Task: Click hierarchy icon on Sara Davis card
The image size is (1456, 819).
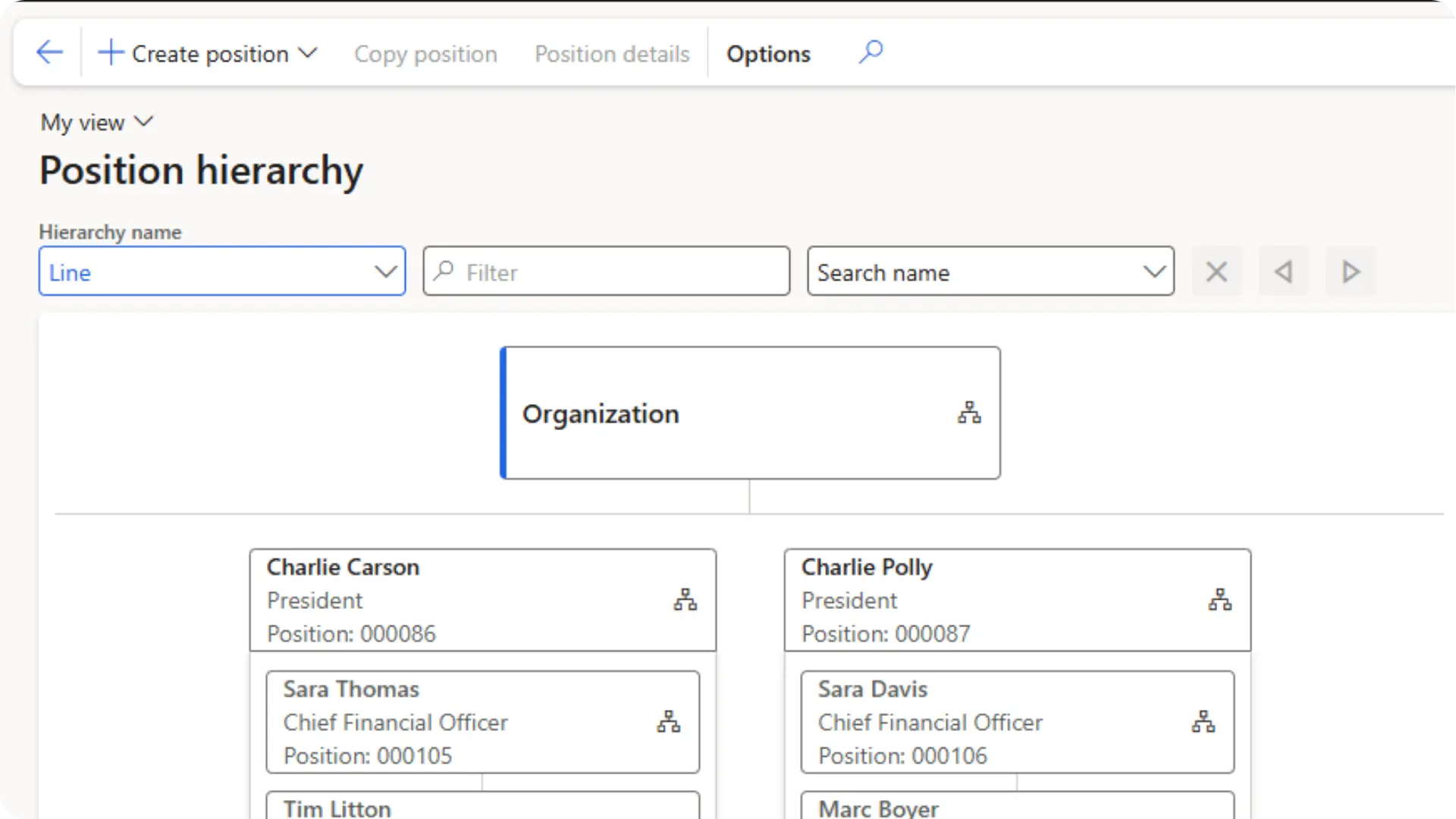Action: pos(1203,721)
